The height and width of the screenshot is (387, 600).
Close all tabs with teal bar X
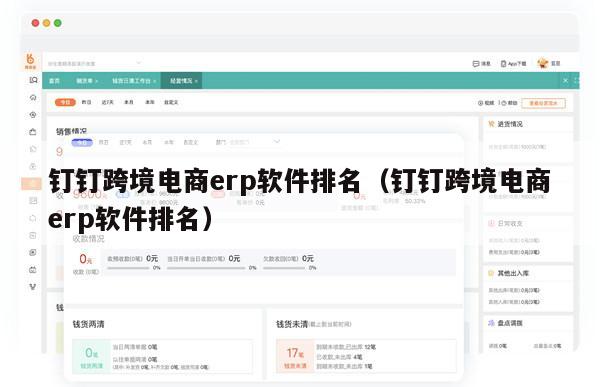(566, 80)
